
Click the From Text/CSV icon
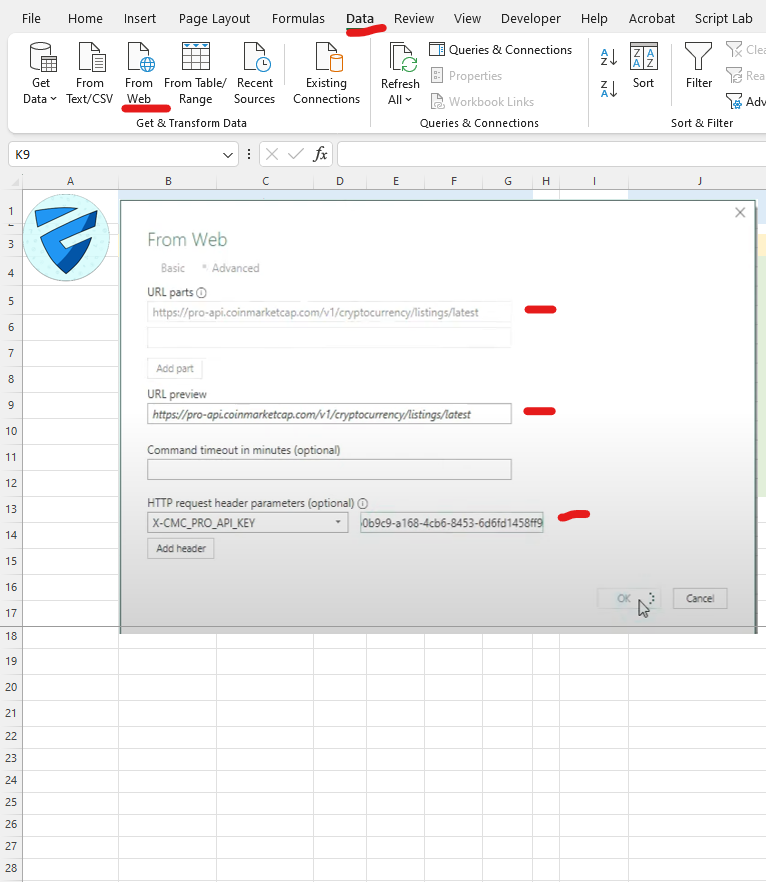90,60
